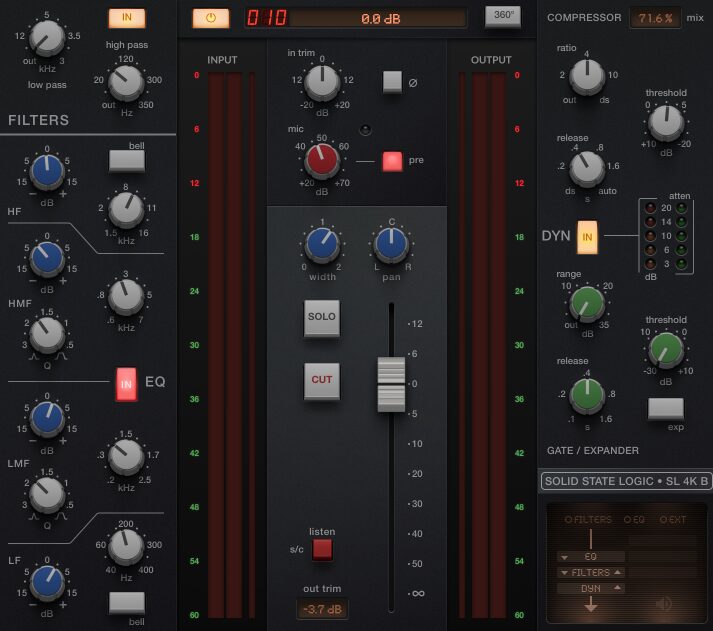Click the phase invert button
713x631 pixels.
(x=392, y=82)
